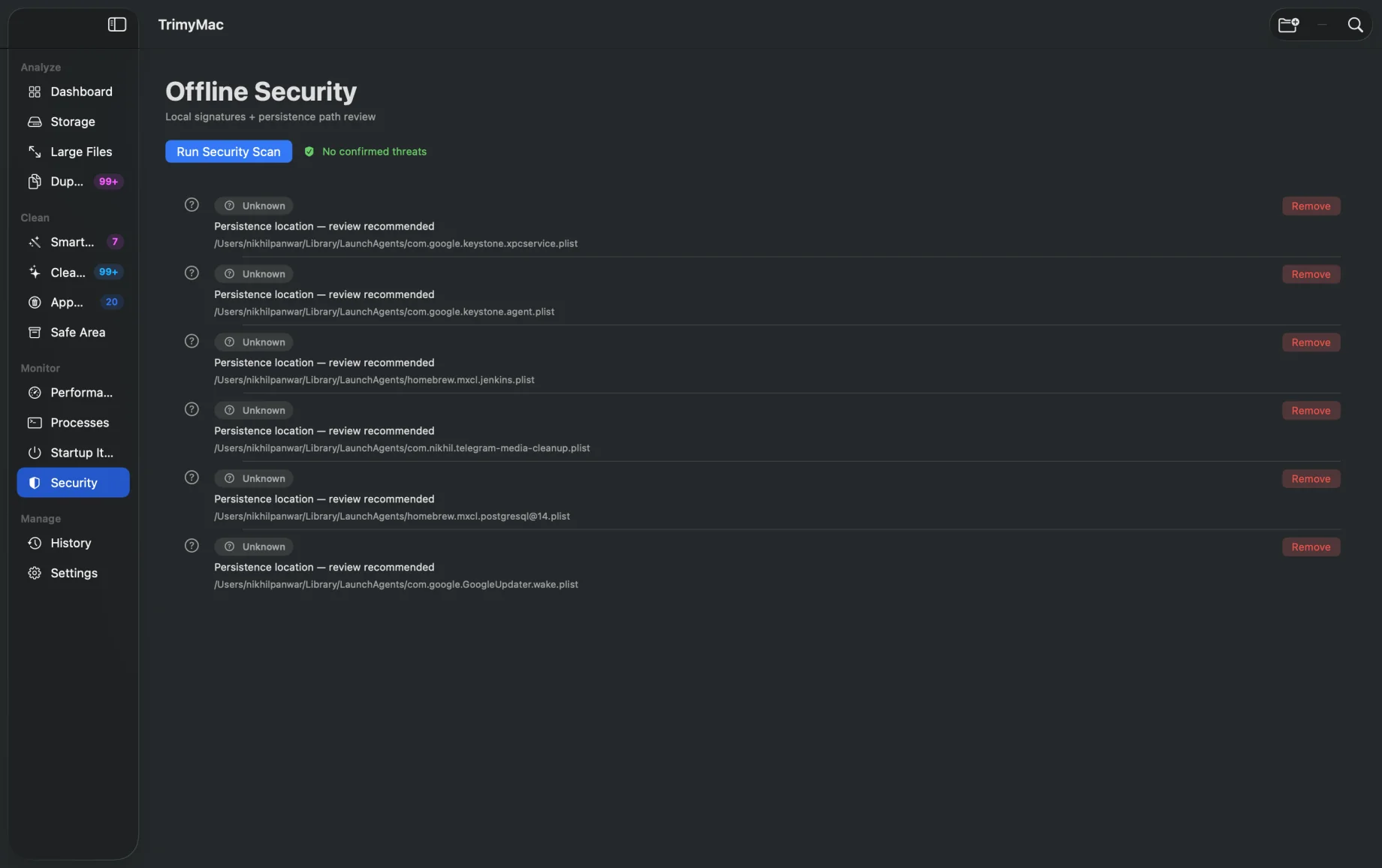Open Duplicates item with 99+ badge
This screenshot has height=868, width=1382.
click(73, 182)
